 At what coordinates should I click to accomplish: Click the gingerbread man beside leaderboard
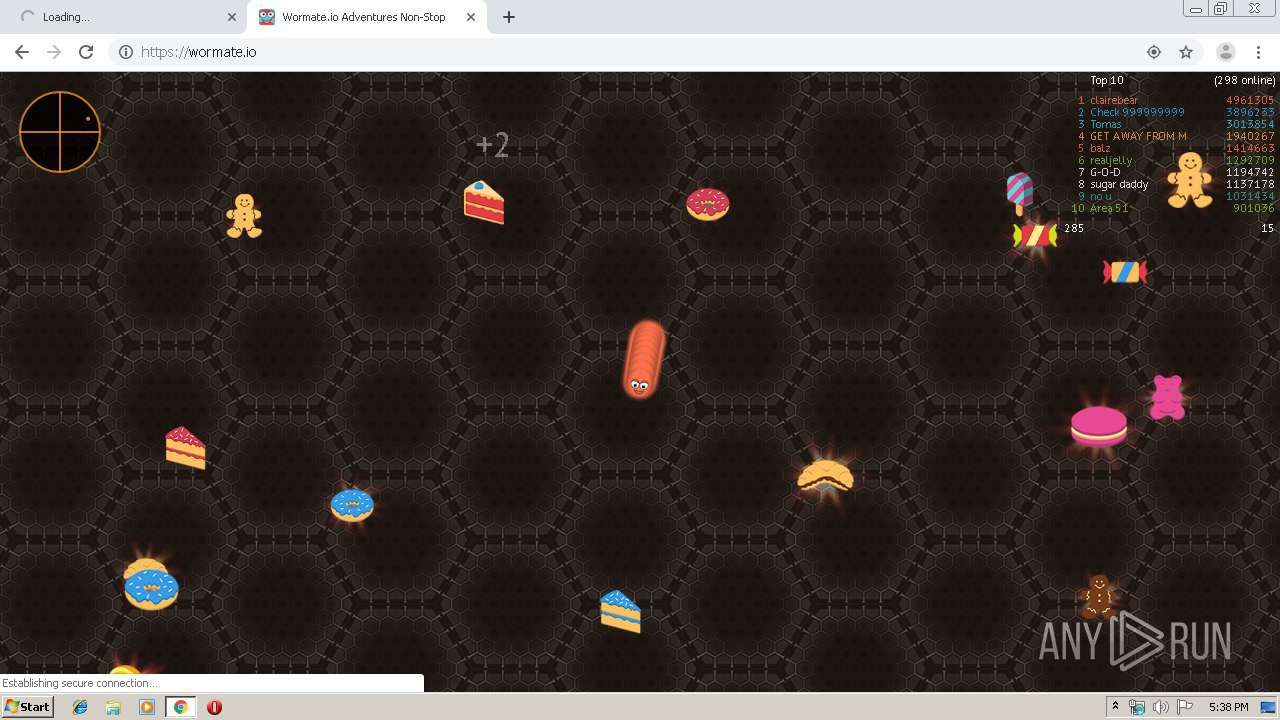point(1190,180)
